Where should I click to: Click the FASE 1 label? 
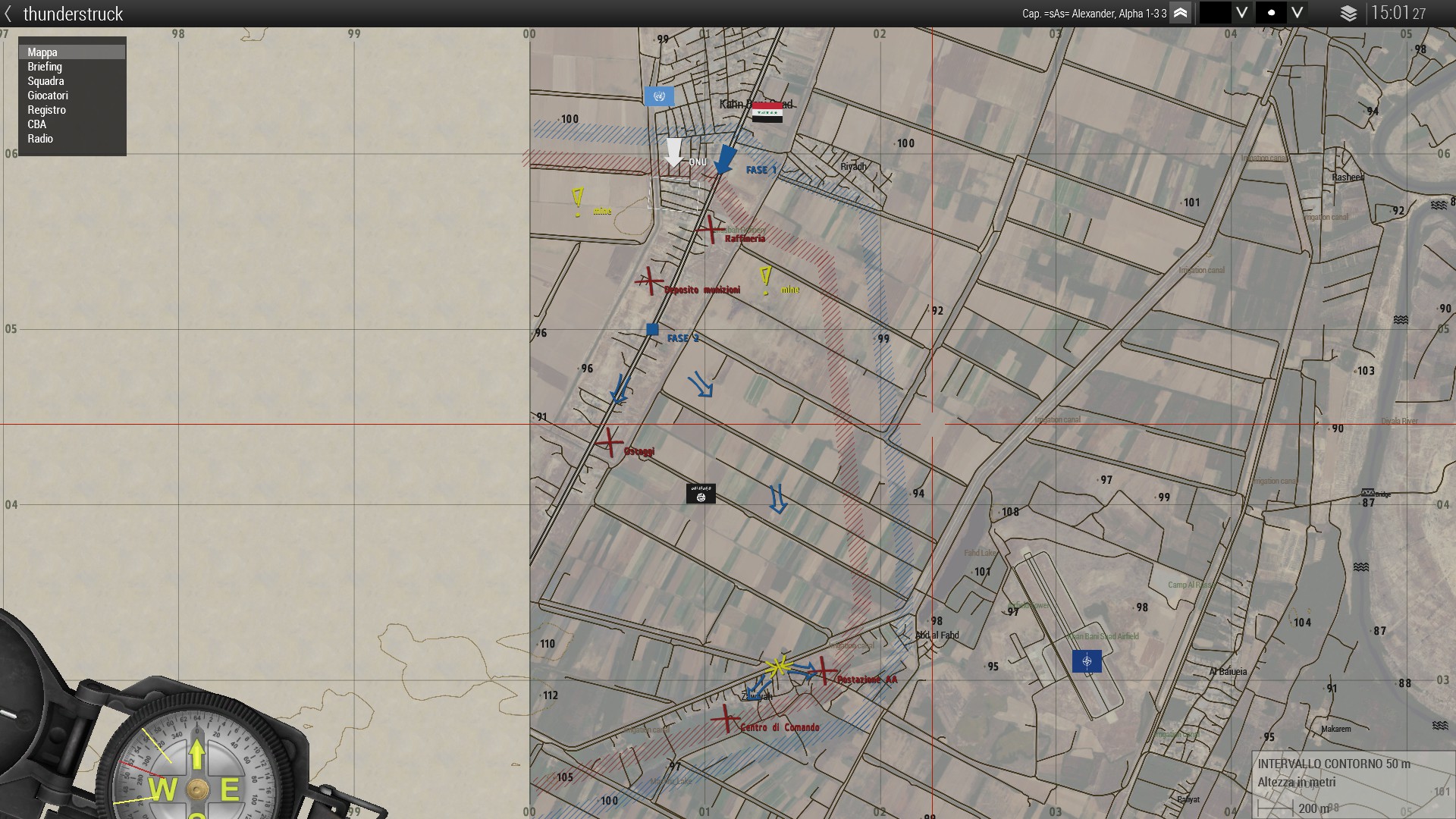761,170
